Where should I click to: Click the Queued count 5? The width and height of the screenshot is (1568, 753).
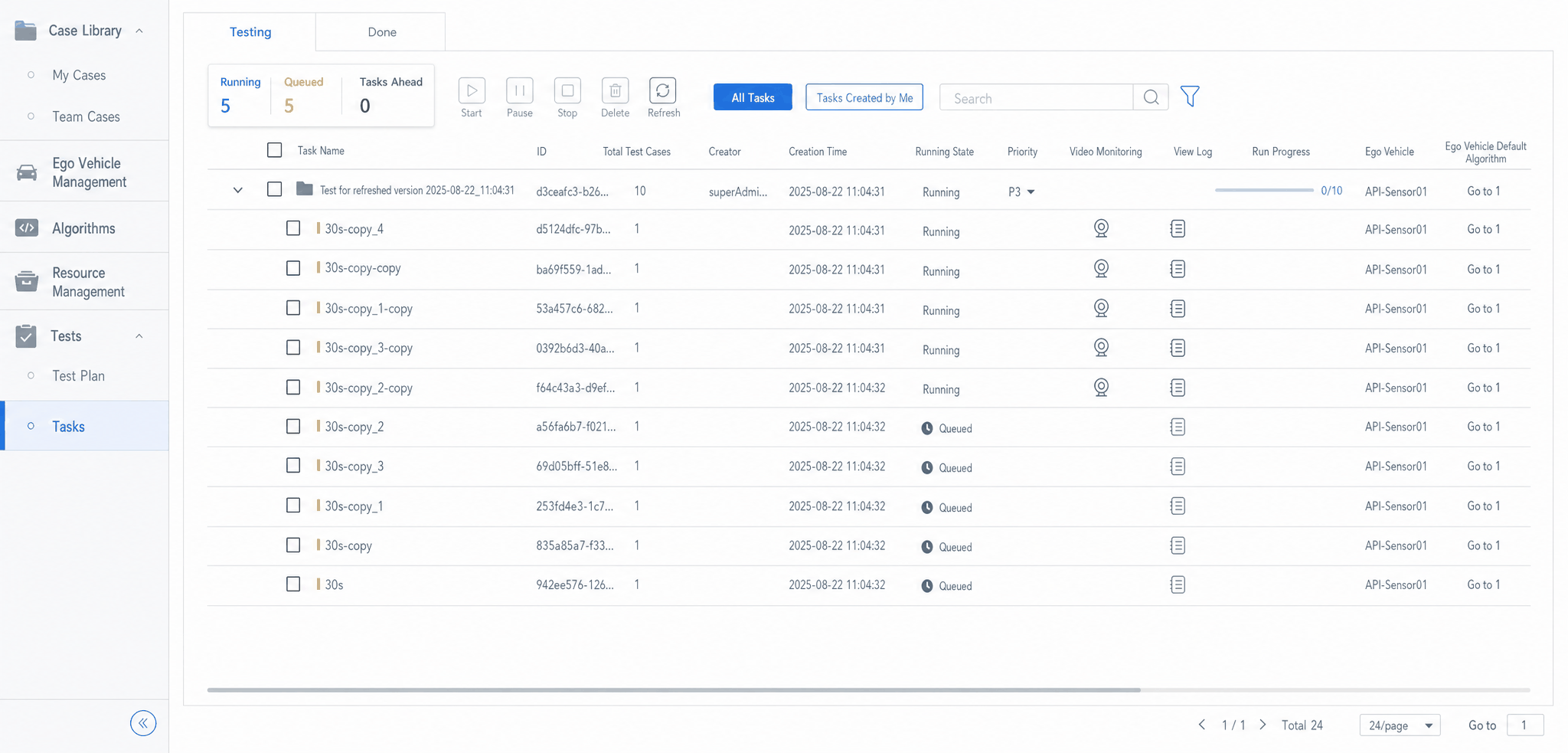point(289,106)
